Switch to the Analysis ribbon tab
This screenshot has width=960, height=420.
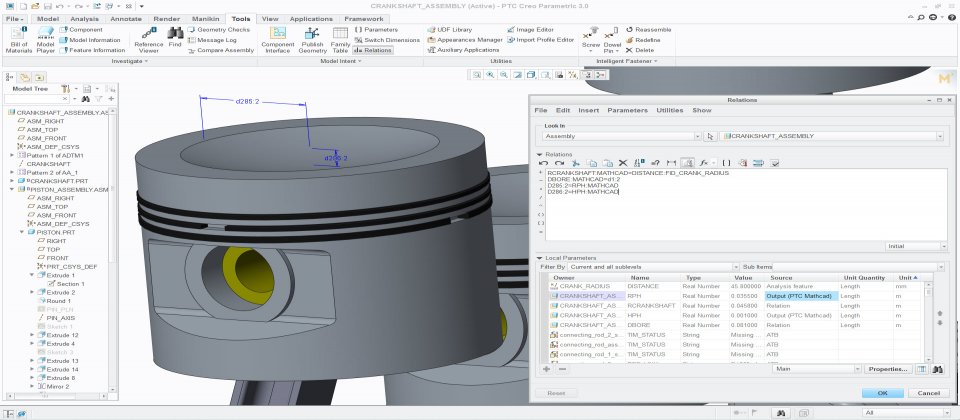point(84,18)
